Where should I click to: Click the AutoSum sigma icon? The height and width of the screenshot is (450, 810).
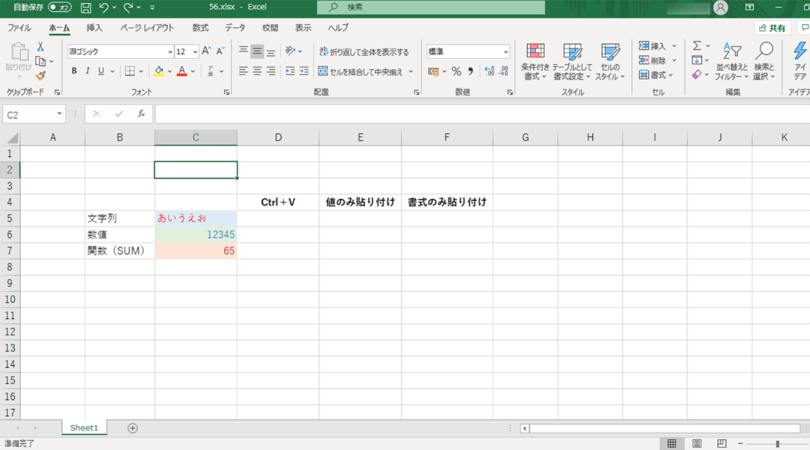pos(697,46)
